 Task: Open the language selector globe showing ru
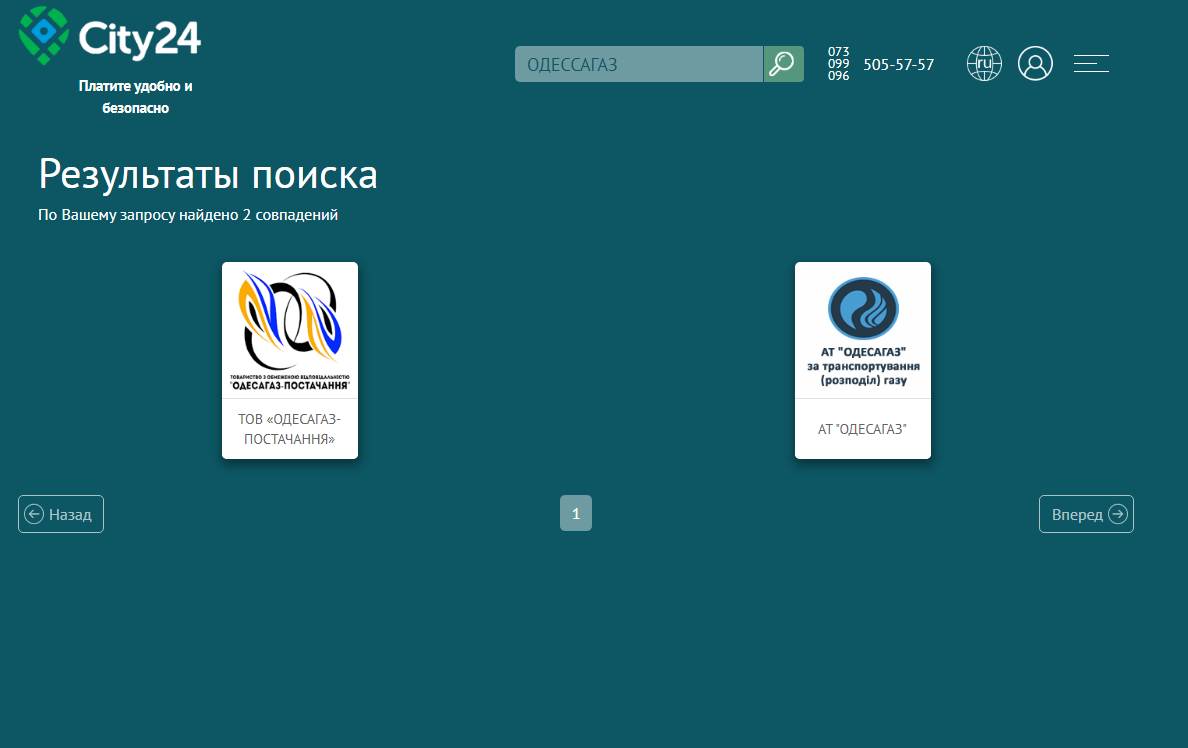coord(984,63)
